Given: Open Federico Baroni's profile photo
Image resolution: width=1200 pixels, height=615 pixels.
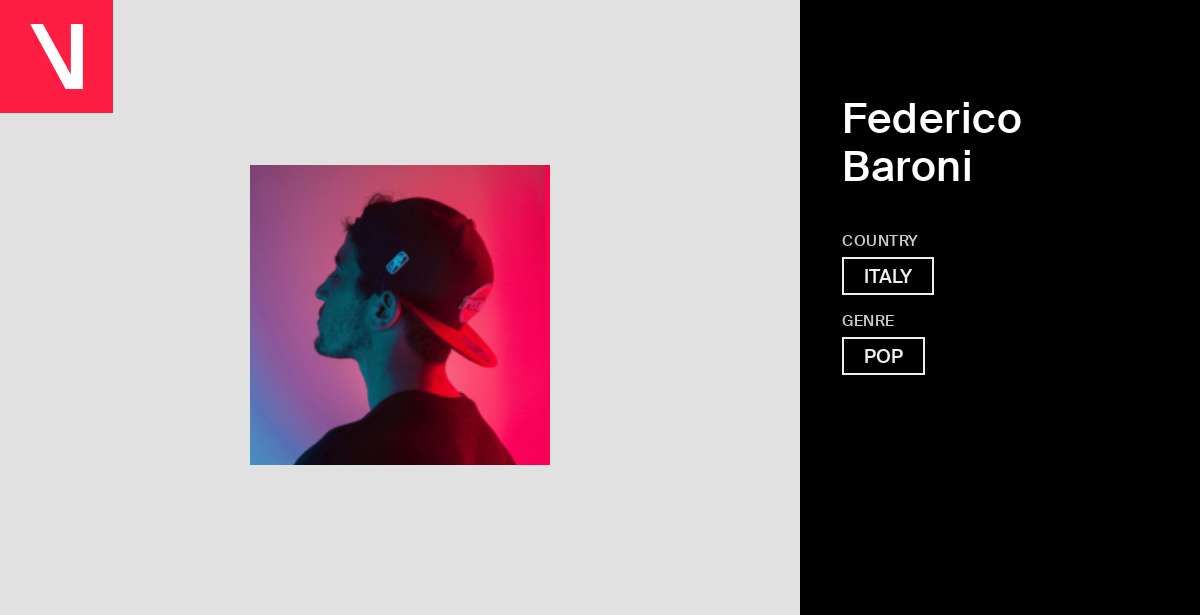Looking at the screenshot, I should 400,315.
